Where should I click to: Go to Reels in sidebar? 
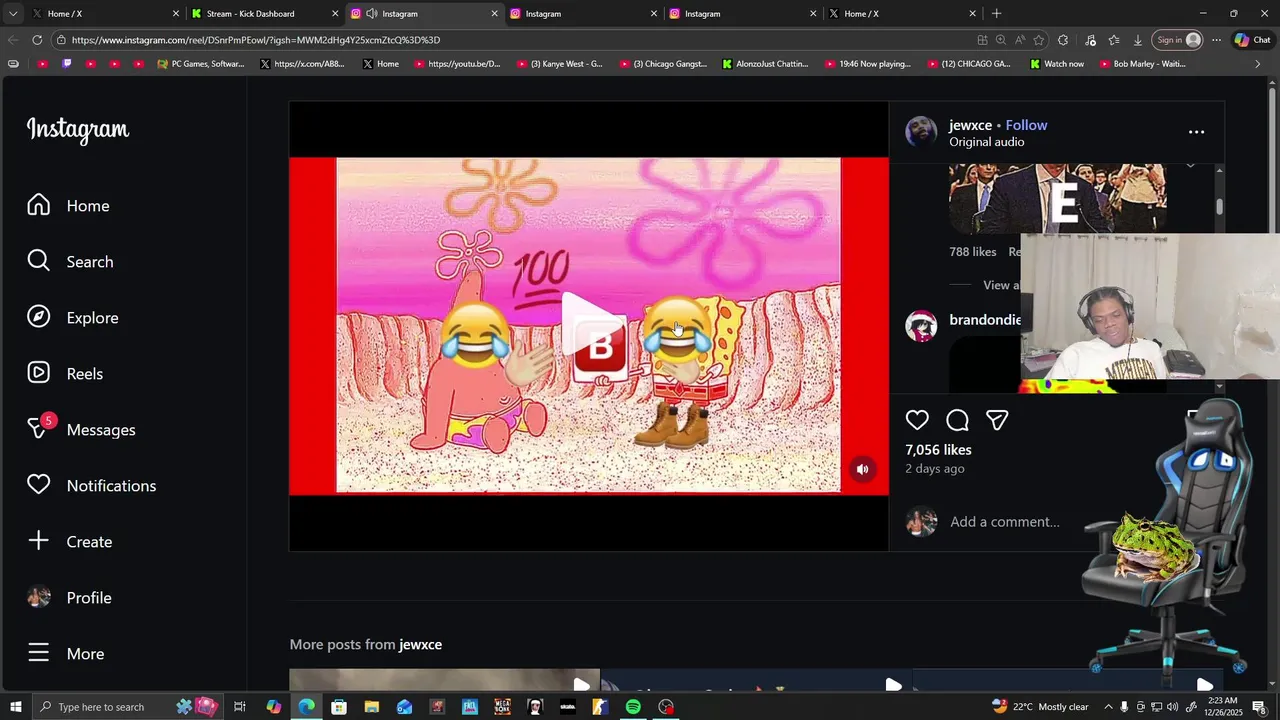[65, 373]
